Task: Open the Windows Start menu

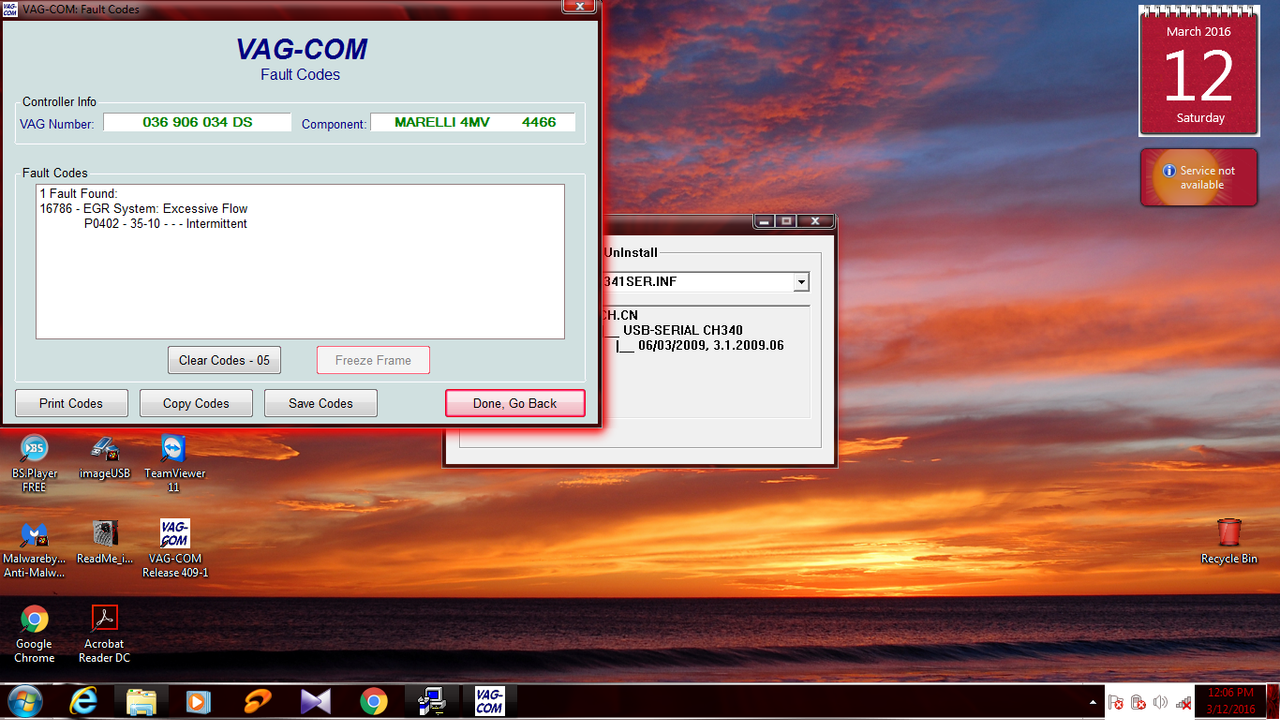Action: 23,701
